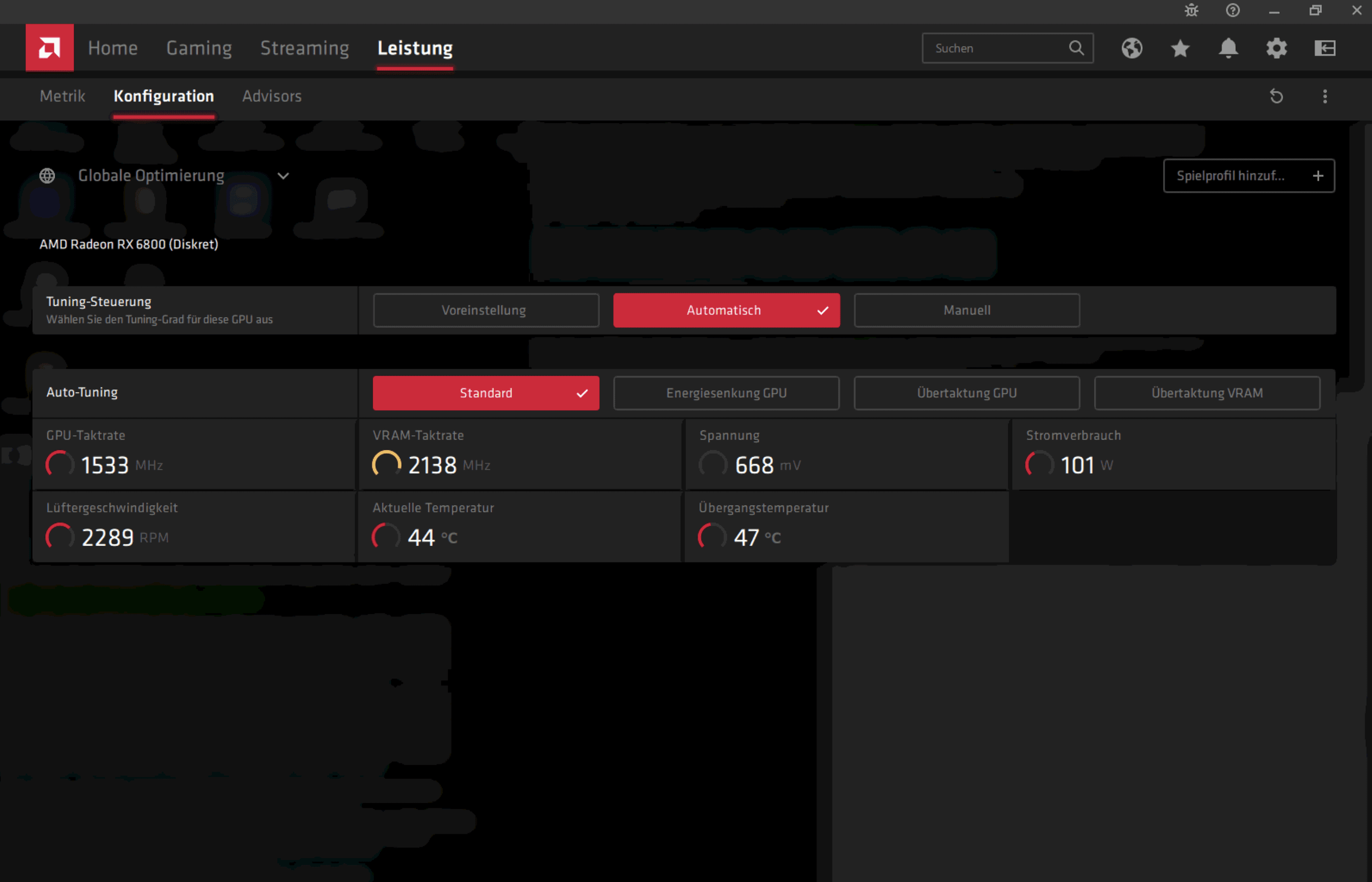Select Automatisch tuning control
This screenshot has height=882, width=1372.
[726, 311]
